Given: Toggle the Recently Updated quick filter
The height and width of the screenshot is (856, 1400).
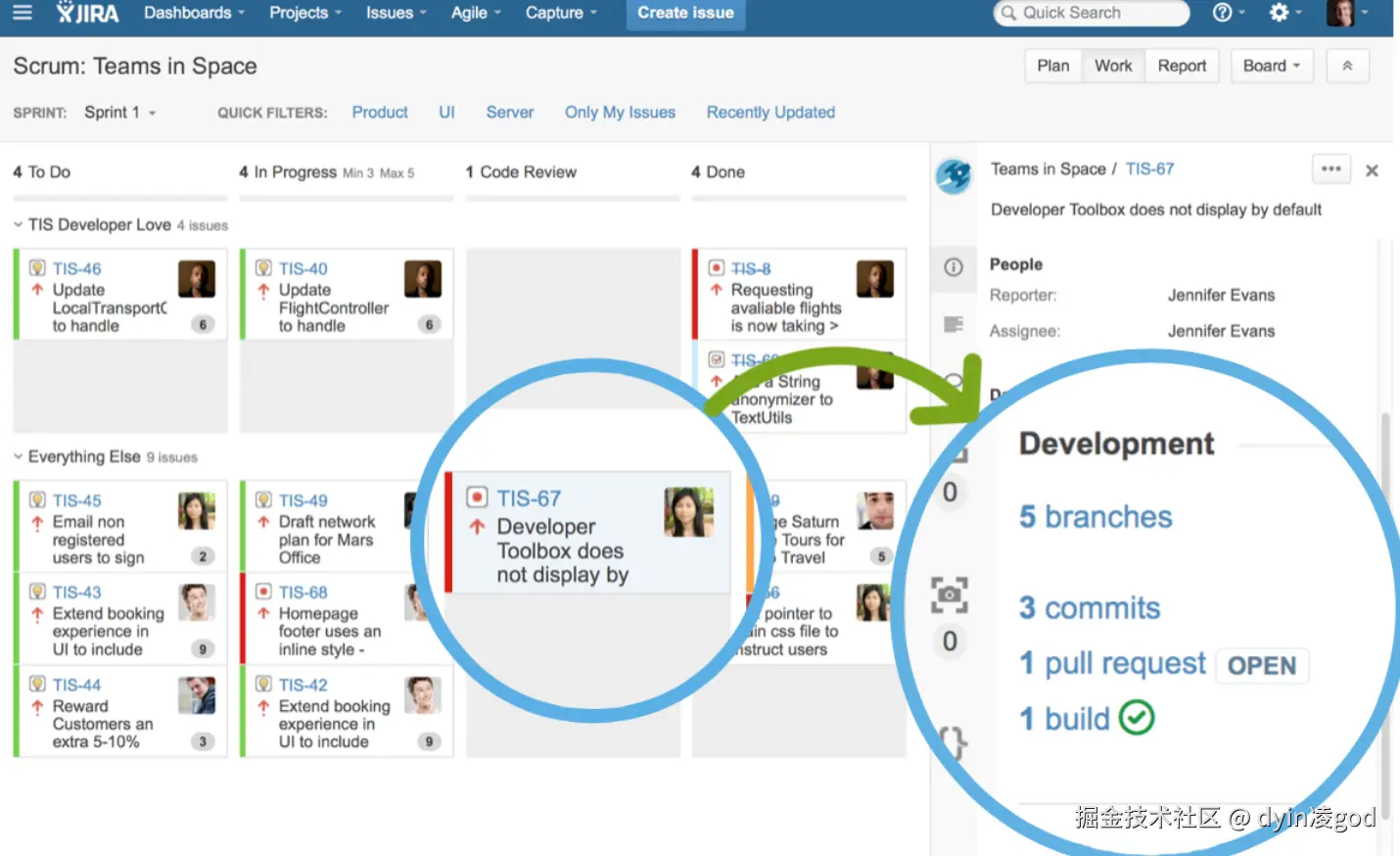Looking at the screenshot, I should (770, 113).
